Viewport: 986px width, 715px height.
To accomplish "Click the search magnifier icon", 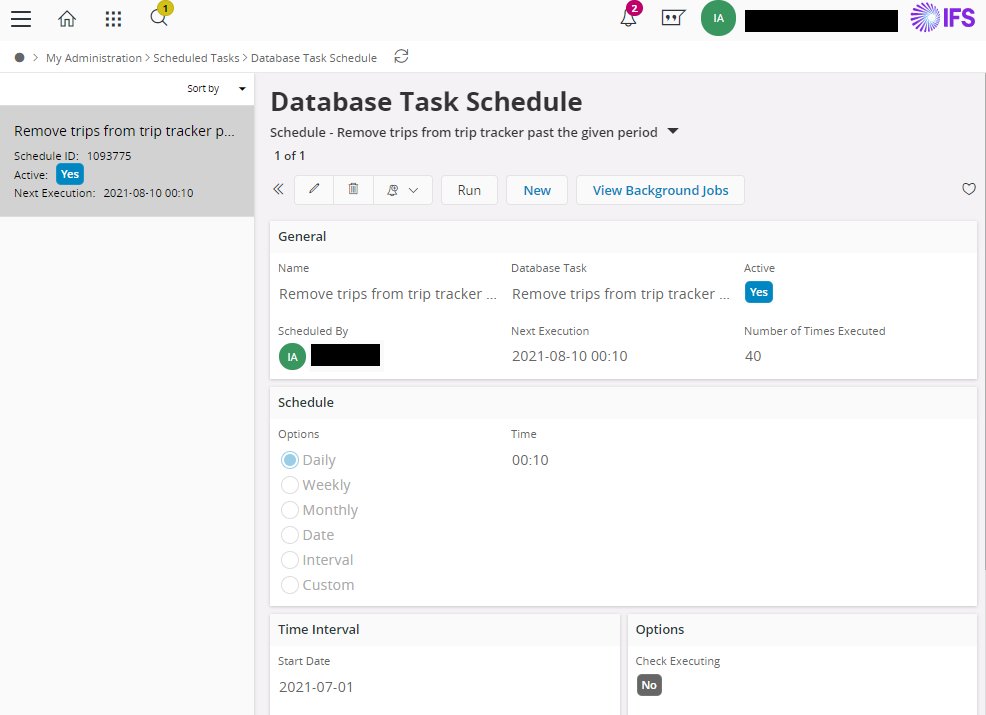I will (158, 18).
